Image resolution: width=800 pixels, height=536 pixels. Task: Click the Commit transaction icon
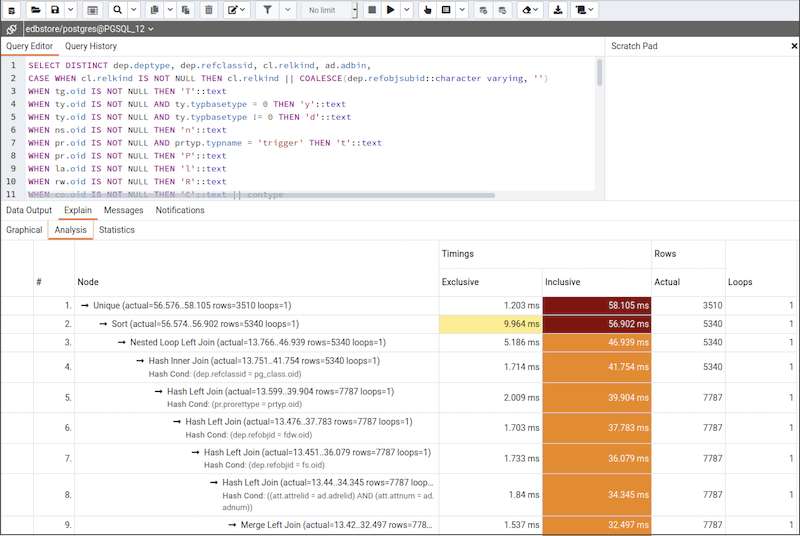483,10
